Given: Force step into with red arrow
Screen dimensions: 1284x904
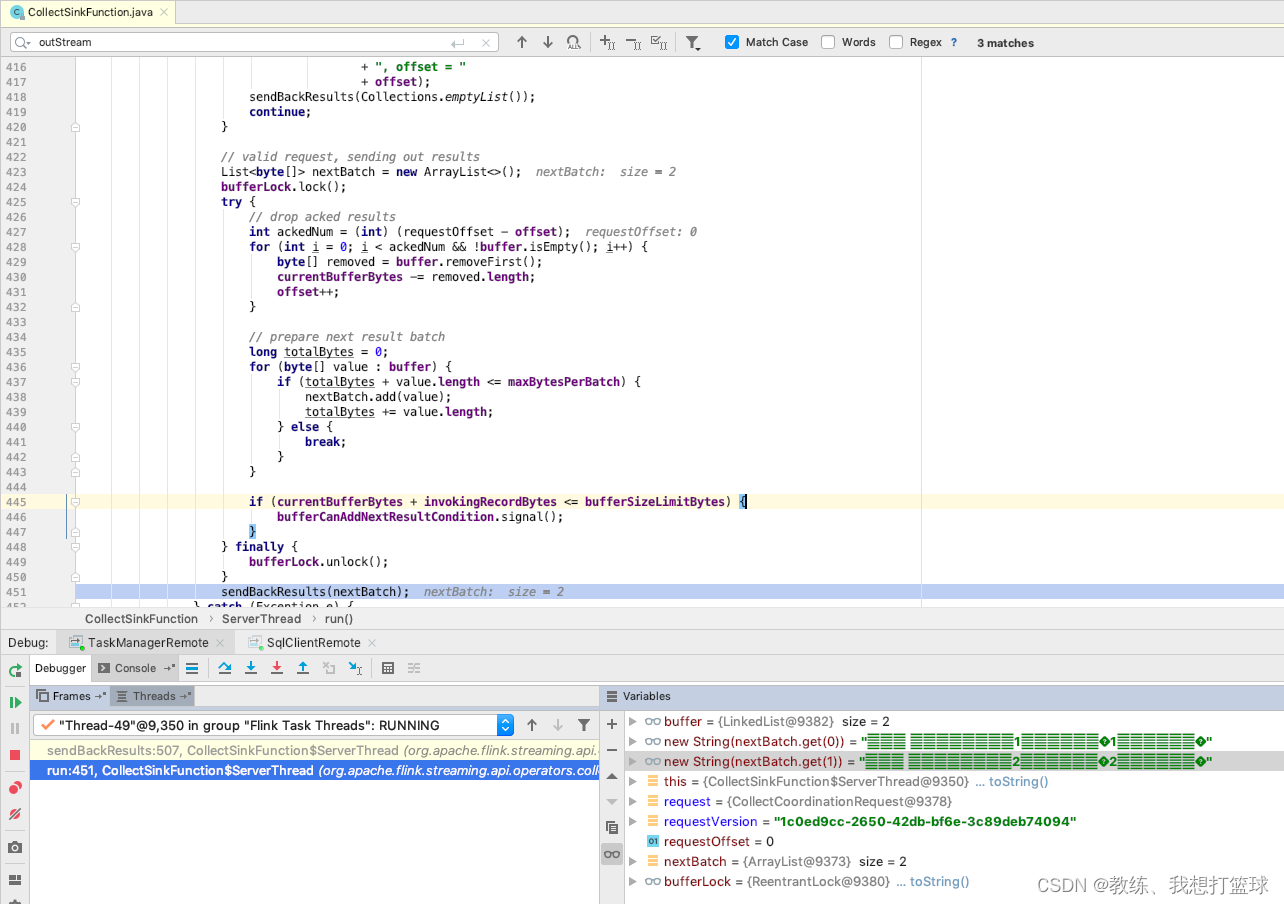Looking at the screenshot, I should tap(277, 668).
